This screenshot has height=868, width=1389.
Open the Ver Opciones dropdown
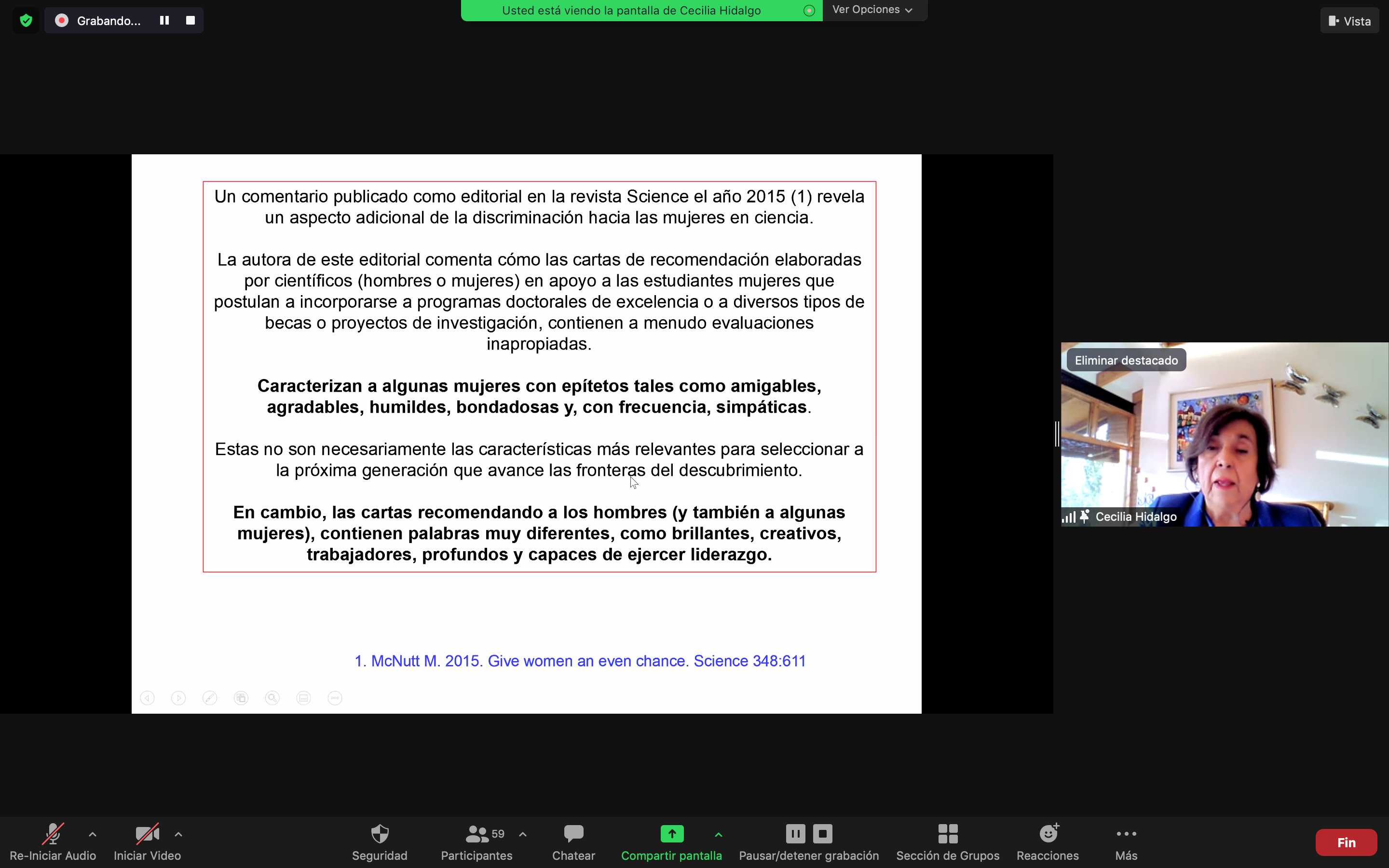click(x=872, y=10)
